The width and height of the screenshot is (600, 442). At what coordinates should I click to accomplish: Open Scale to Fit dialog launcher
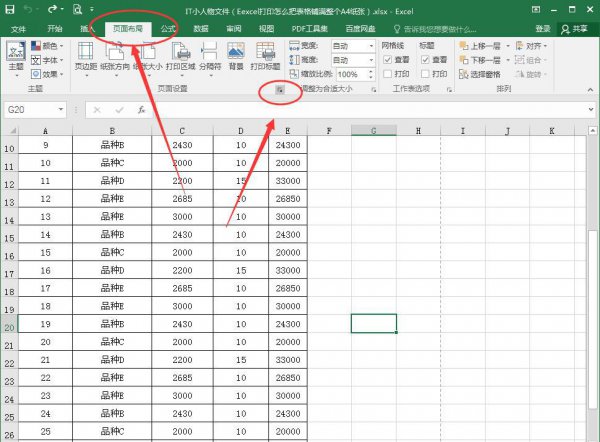click(x=373, y=90)
